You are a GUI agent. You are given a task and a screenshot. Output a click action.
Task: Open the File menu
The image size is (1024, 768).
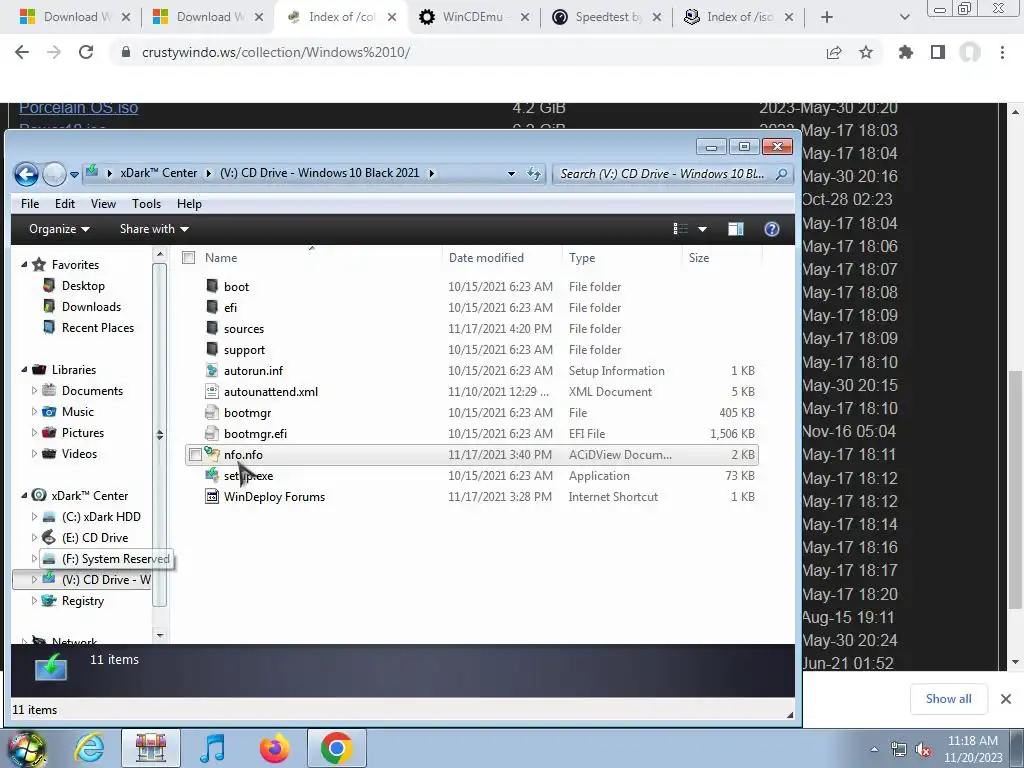click(x=30, y=204)
